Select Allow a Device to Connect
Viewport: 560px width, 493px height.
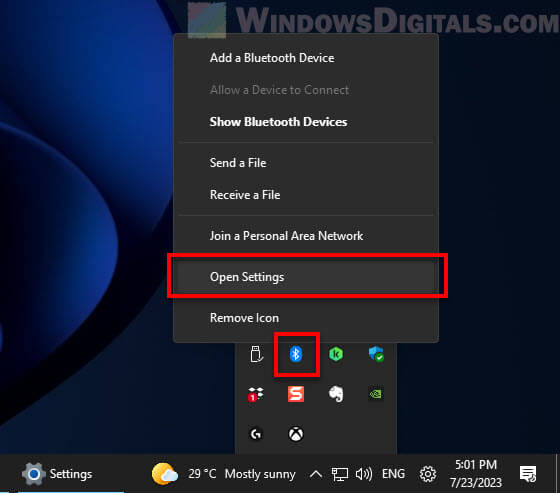tap(306, 90)
